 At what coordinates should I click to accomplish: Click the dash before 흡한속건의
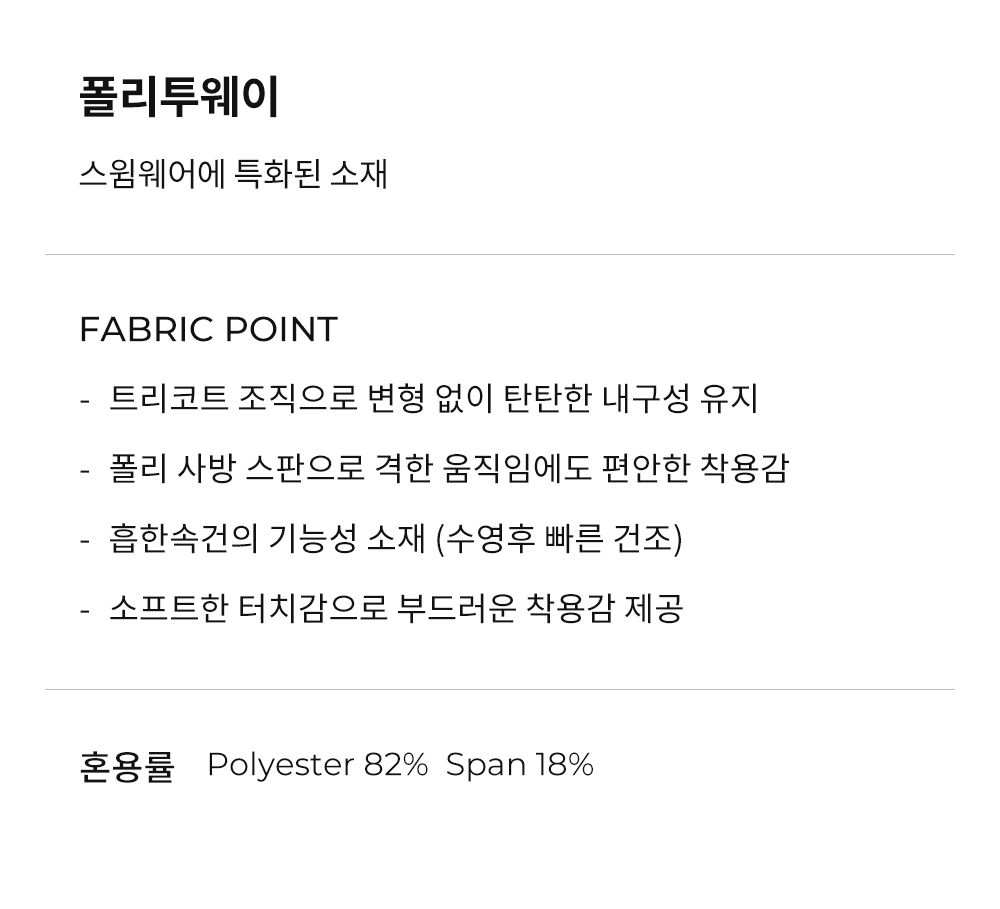point(85,539)
